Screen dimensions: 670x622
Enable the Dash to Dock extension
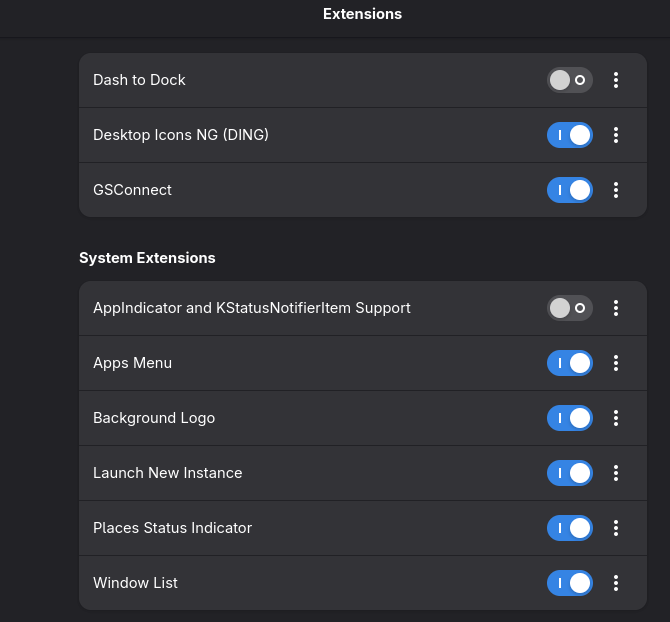[570, 80]
